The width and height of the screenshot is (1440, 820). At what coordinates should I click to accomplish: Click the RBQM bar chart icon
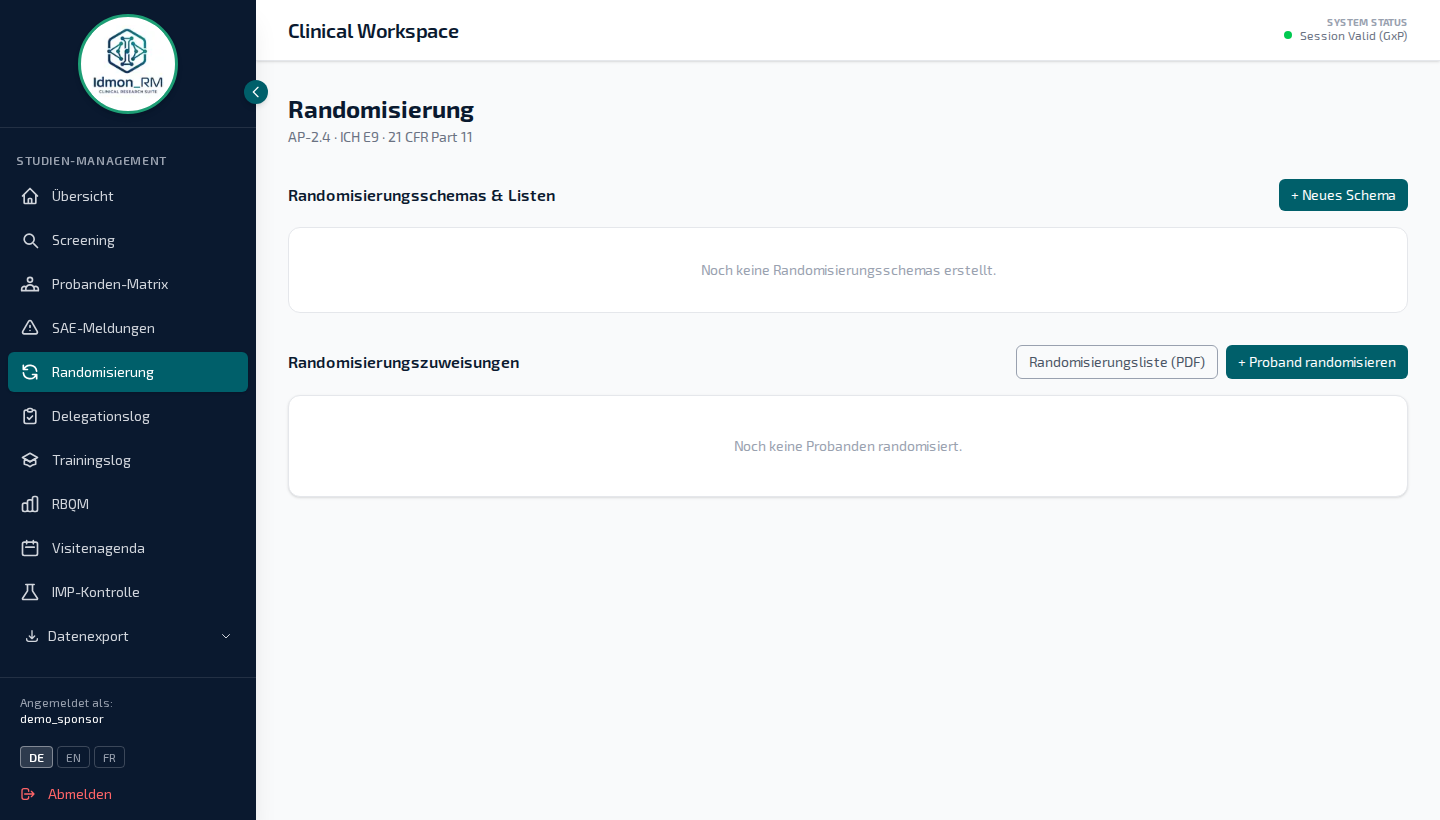point(30,504)
